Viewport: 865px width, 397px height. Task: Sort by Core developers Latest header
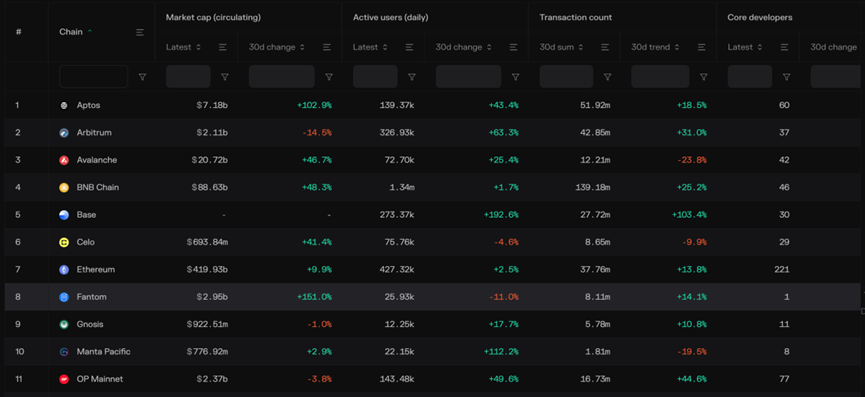point(745,47)
